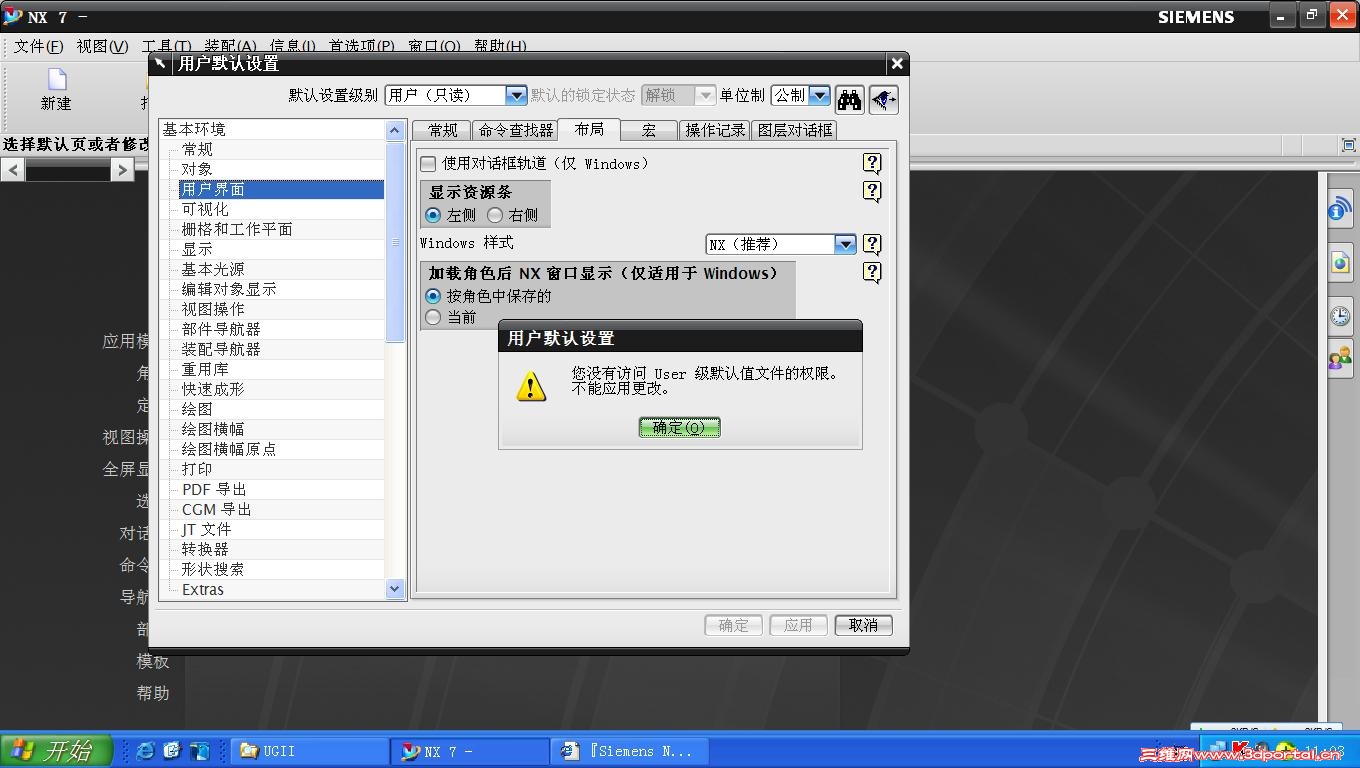Select the 布局 tab
The image size is (1360, 768).
[x=589, y=129]
